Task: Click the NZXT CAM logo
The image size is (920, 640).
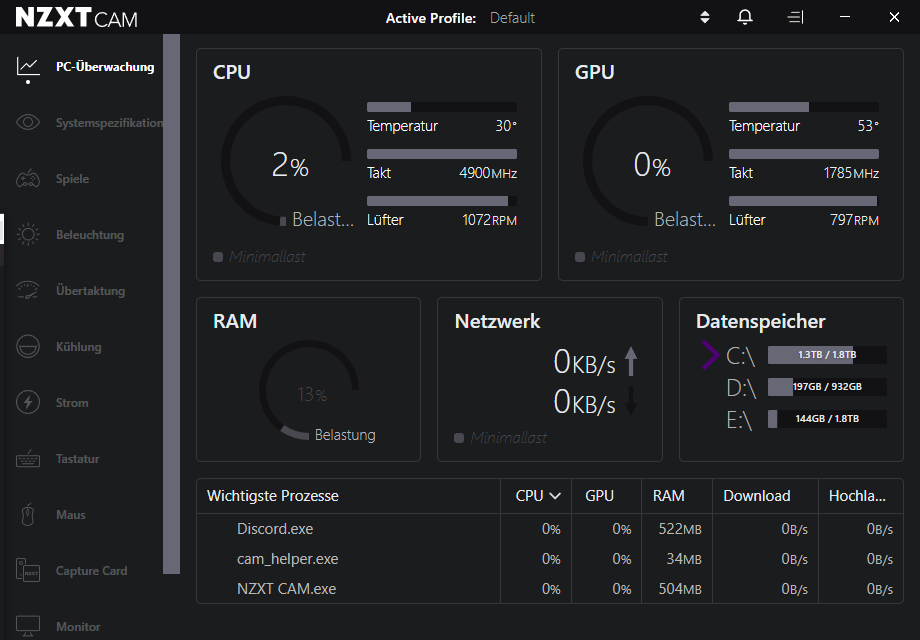Action: tap(76, 18)
